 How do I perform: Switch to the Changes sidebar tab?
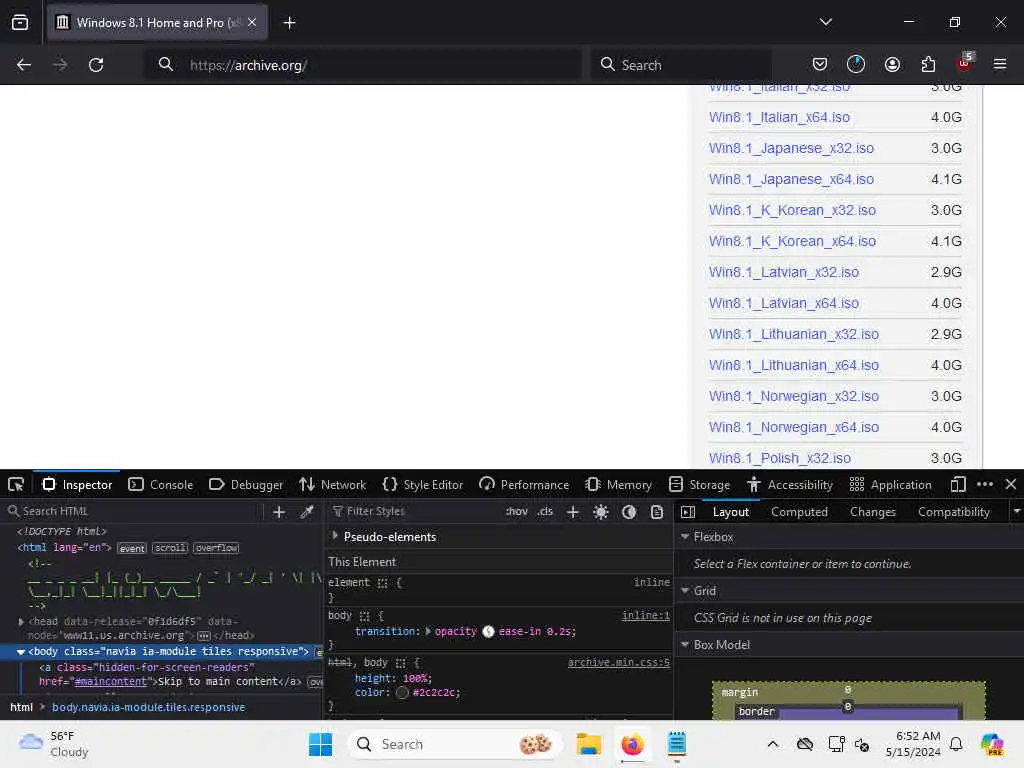872,512
